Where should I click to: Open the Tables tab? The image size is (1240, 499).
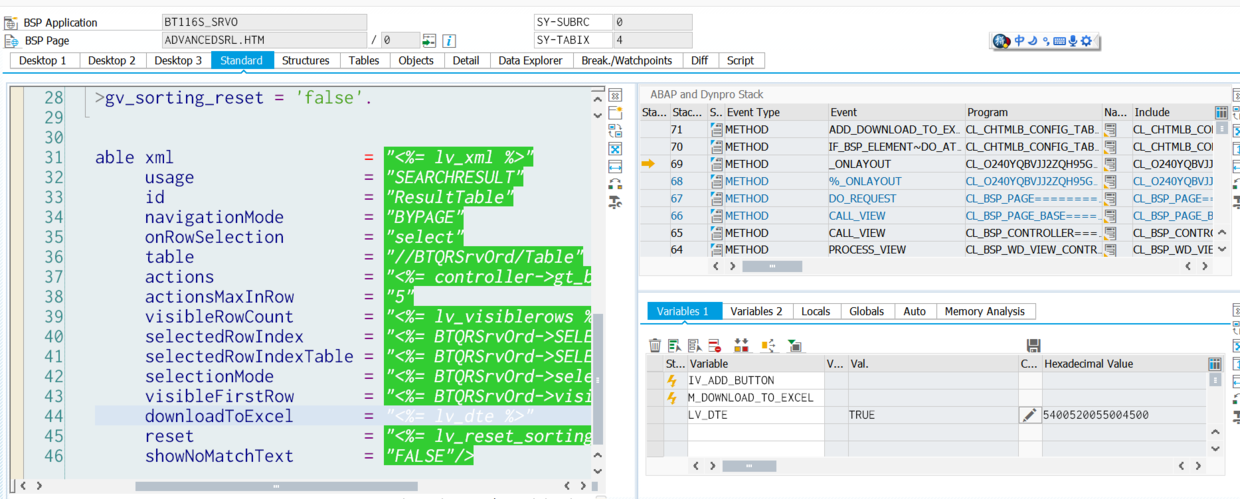(x=364, y=61)
